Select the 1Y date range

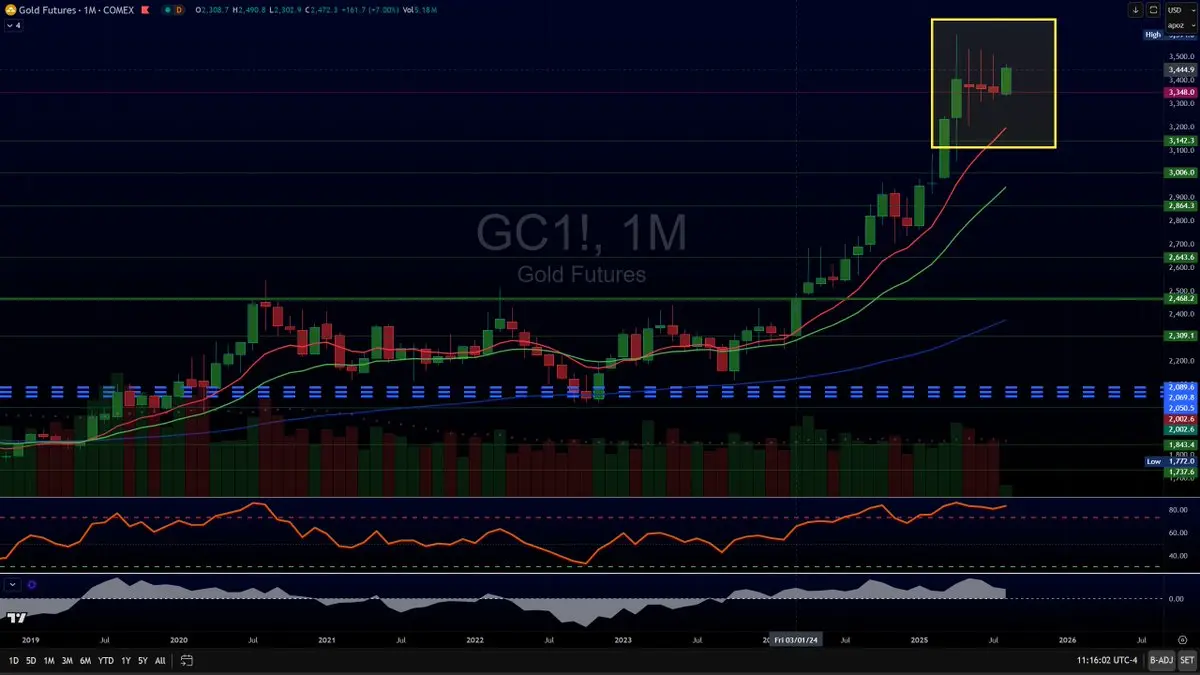[x=126, y=660]
